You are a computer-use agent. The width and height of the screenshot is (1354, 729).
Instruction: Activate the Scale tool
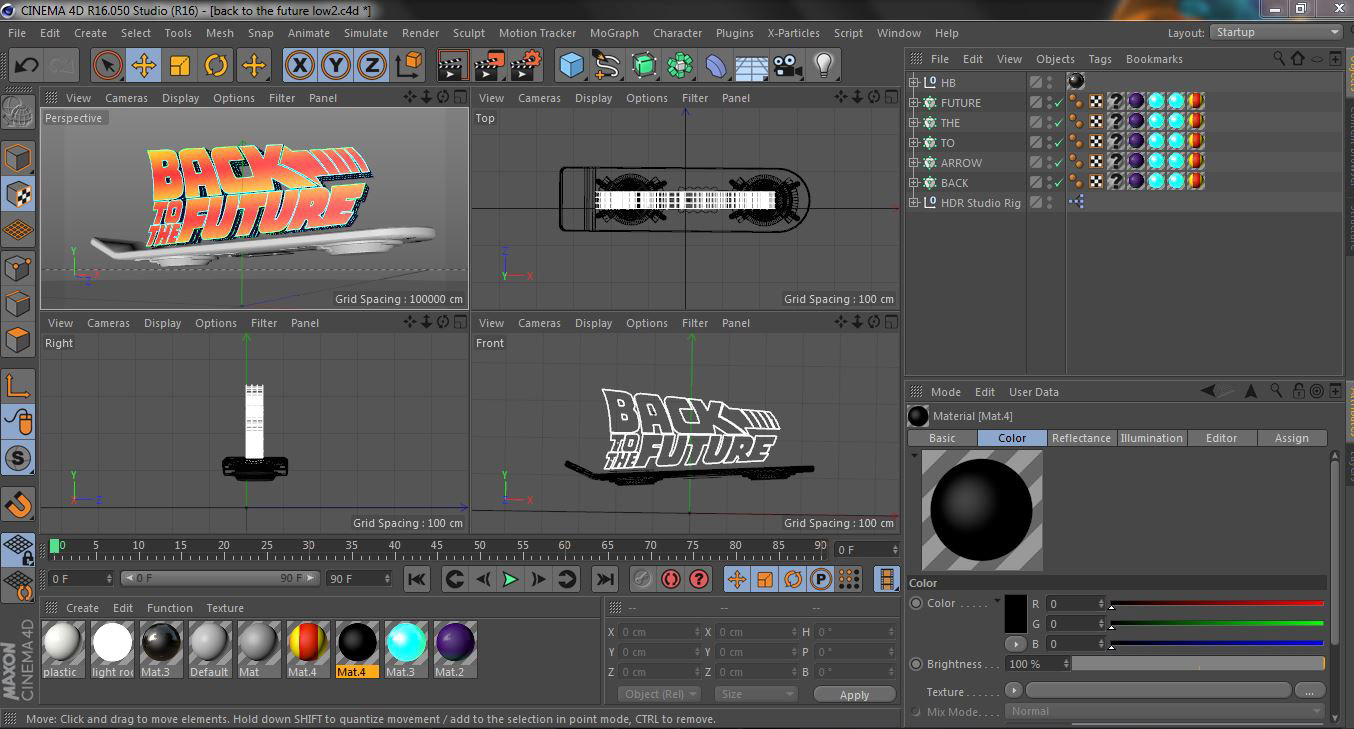click(180, 66)
